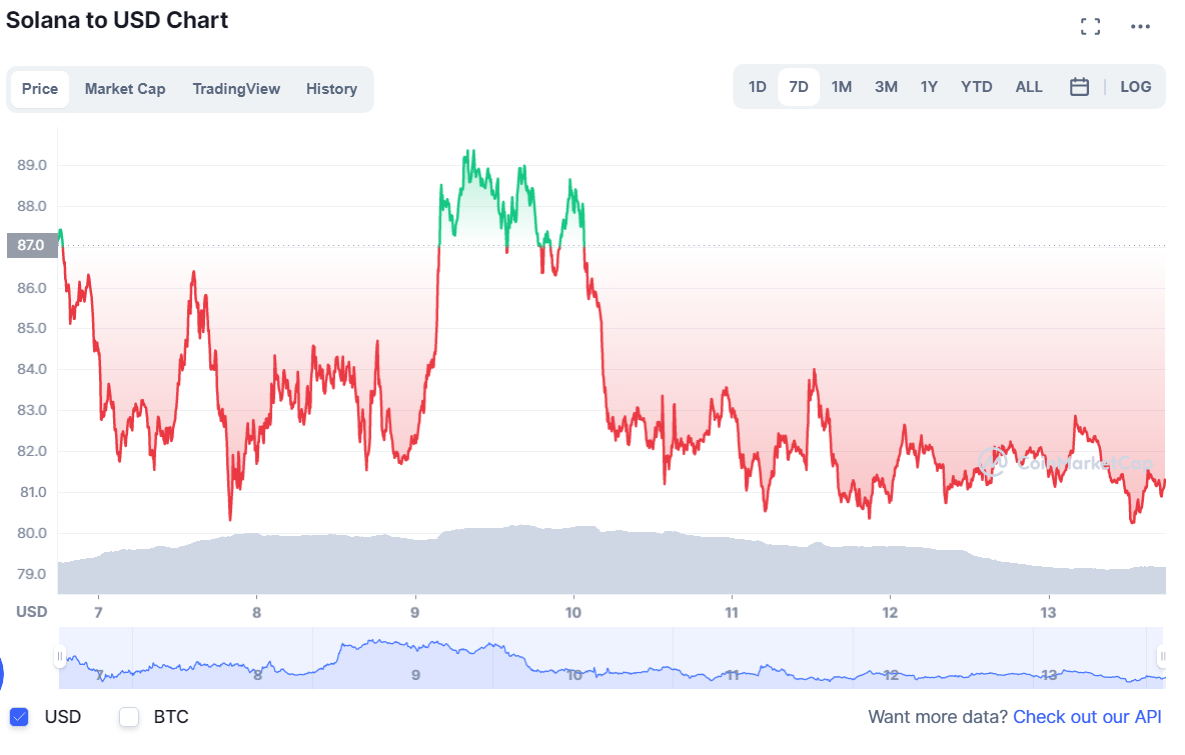This screenshot has height=755, width=1185.
Task: Click the Solana to USD Chart heading
Action: pyautogui.click(x=116, y=20)
